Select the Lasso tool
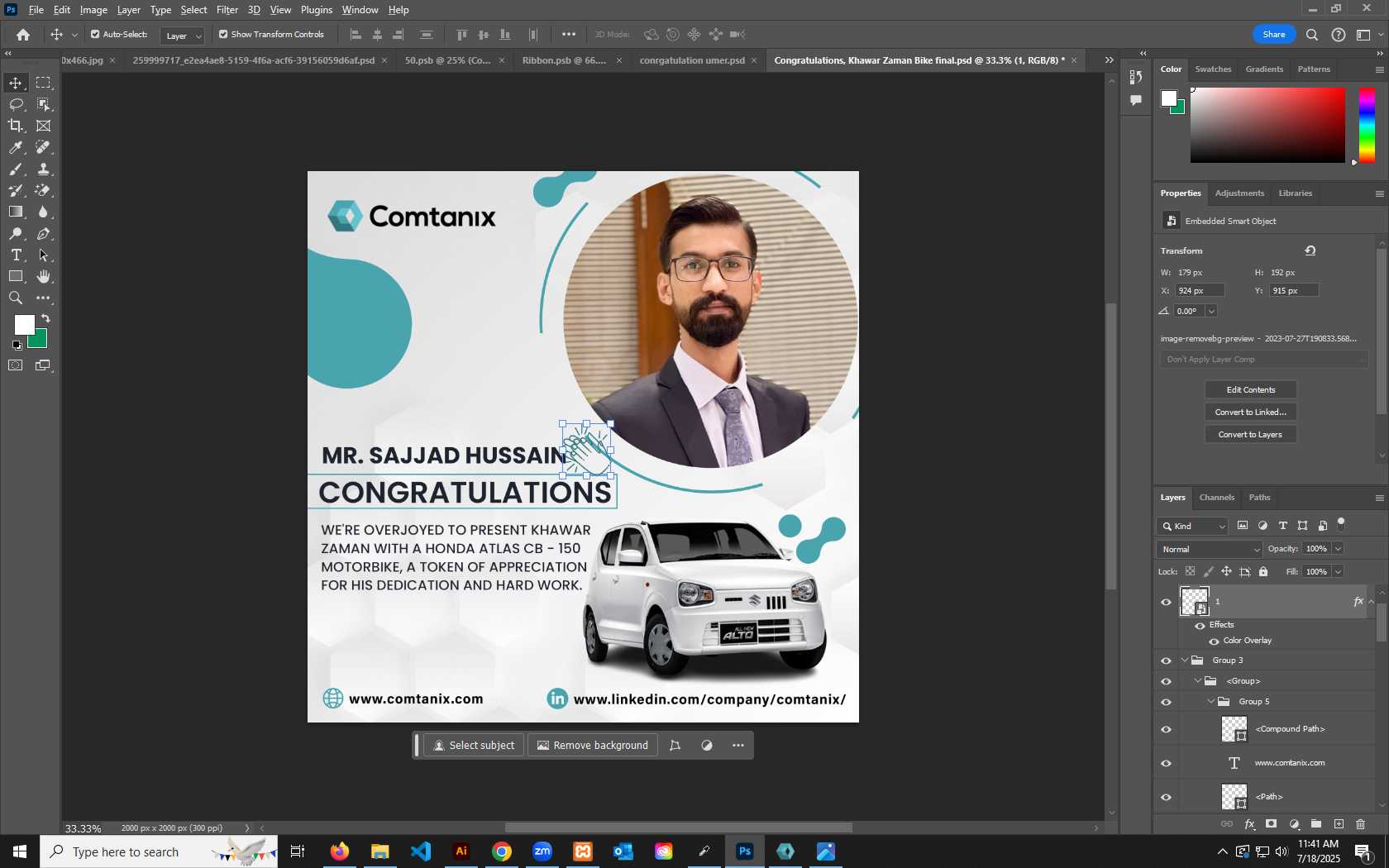The image size is (1389, 868). pyautogui.click(x=16, y=104)
